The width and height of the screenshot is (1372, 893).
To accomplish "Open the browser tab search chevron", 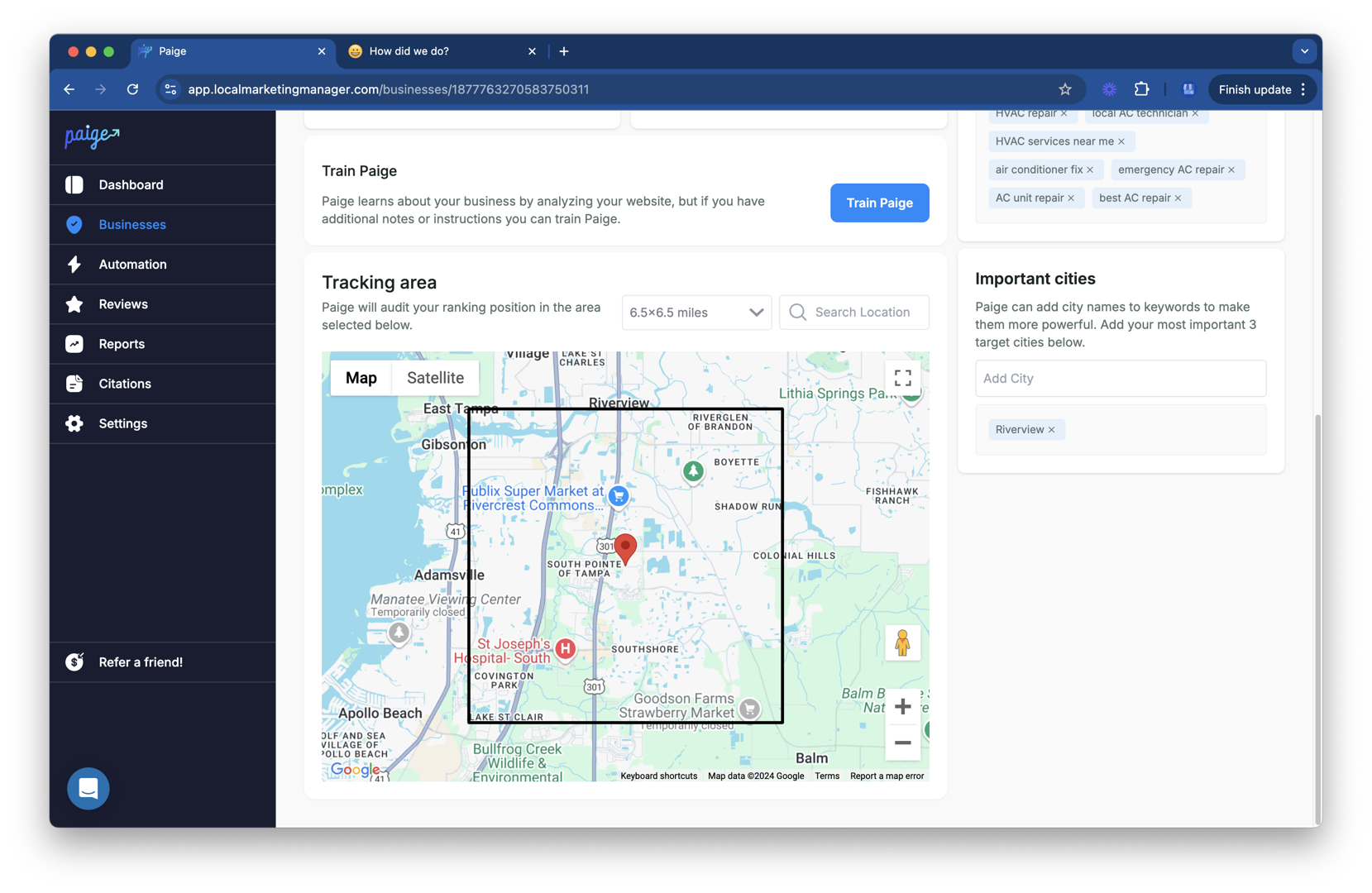I will click(x=1304, y=50).
